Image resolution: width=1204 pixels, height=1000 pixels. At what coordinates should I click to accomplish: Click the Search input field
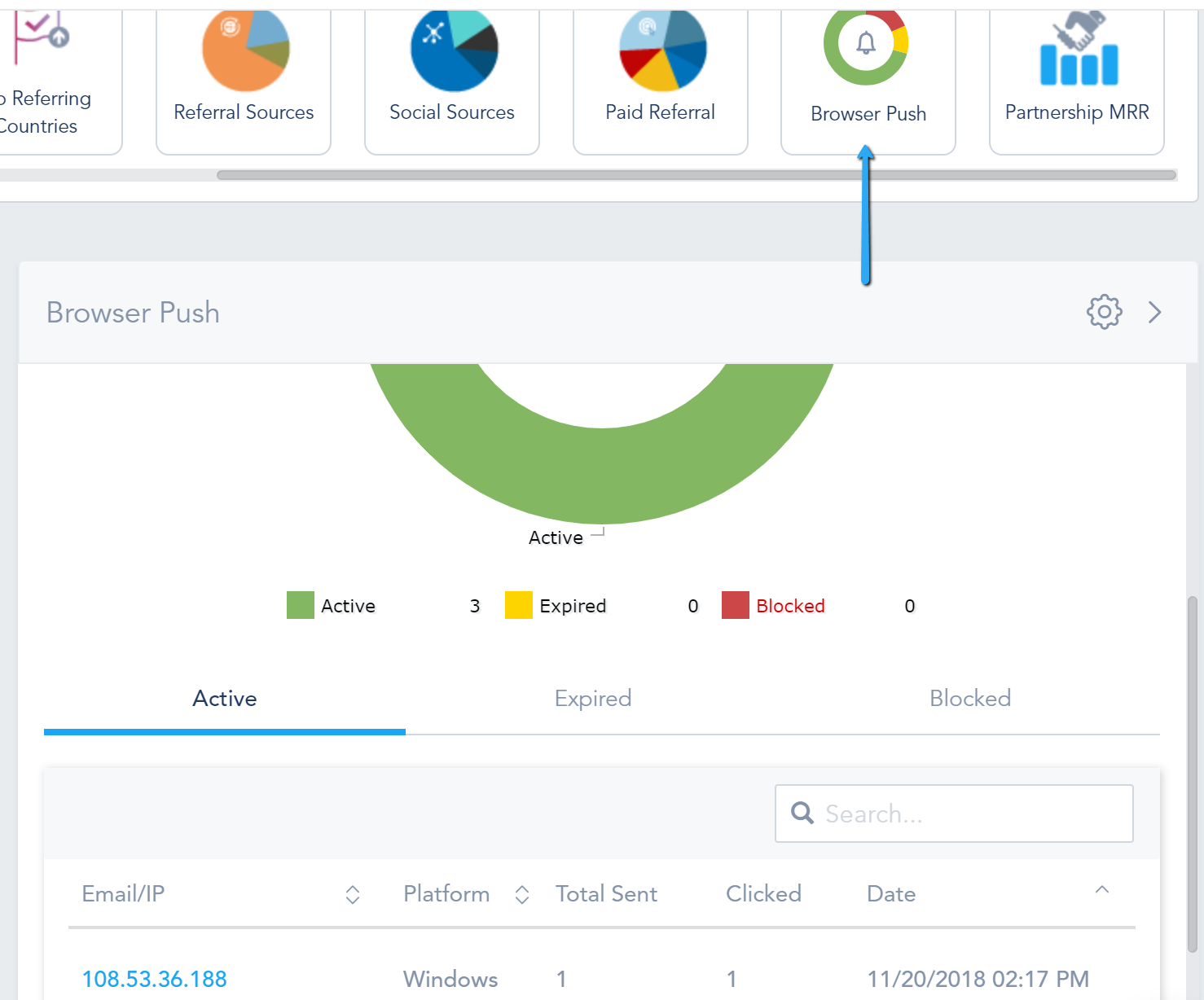click(954, 814)
